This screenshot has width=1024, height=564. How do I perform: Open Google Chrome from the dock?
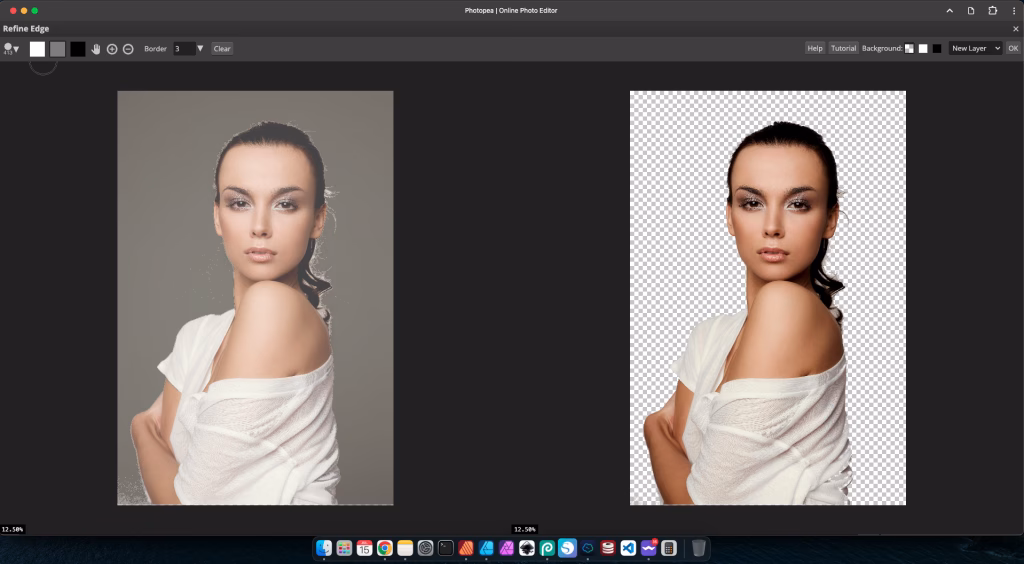click(x=385, y=548)
